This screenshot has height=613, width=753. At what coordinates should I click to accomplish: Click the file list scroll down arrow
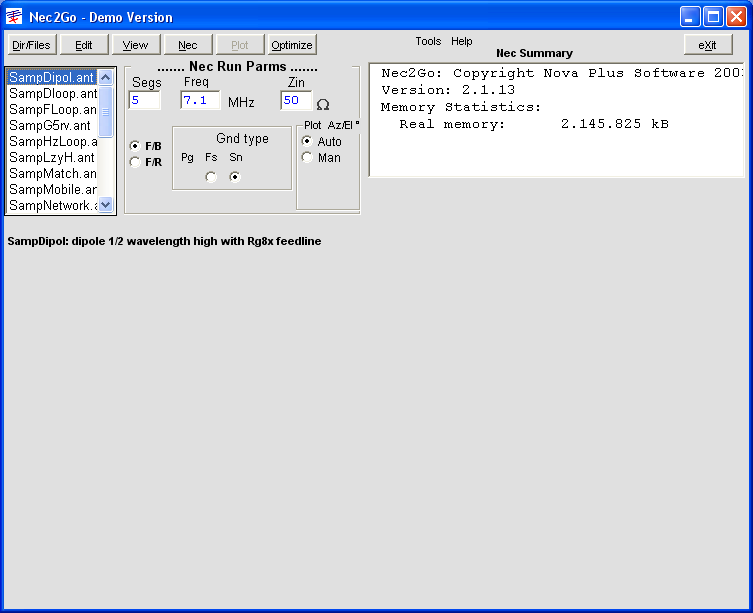[x=106, y=205]
